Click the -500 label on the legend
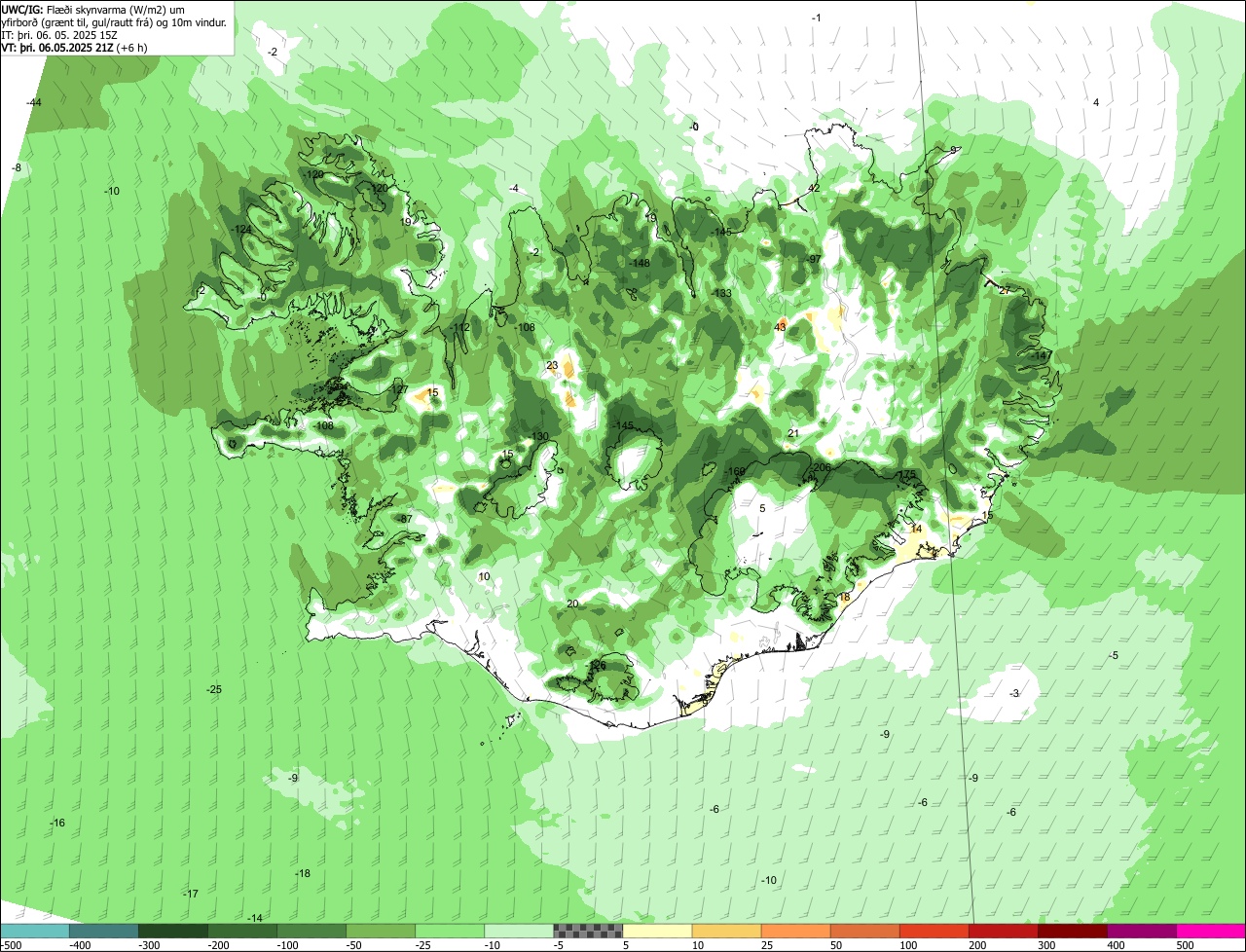Screen dimensions: 1246x952 coord(11,945)
